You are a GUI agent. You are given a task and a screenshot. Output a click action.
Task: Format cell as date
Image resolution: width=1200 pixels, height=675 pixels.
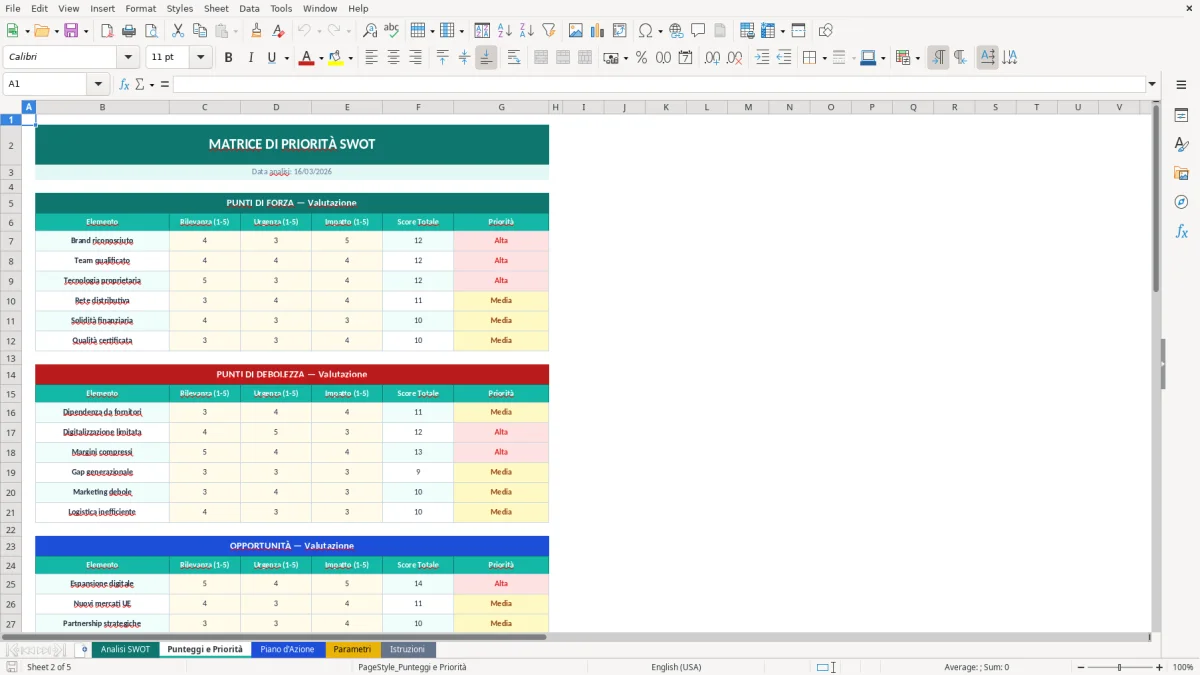click(x=685, y=58)
